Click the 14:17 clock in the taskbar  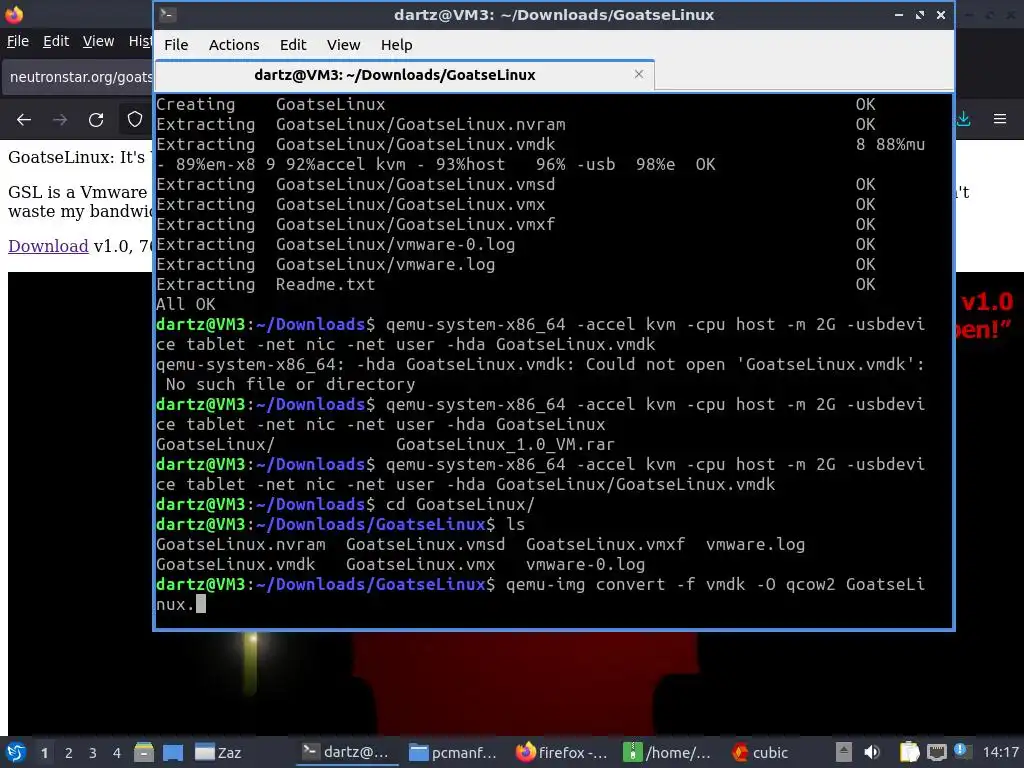[x=1000, y=752]
